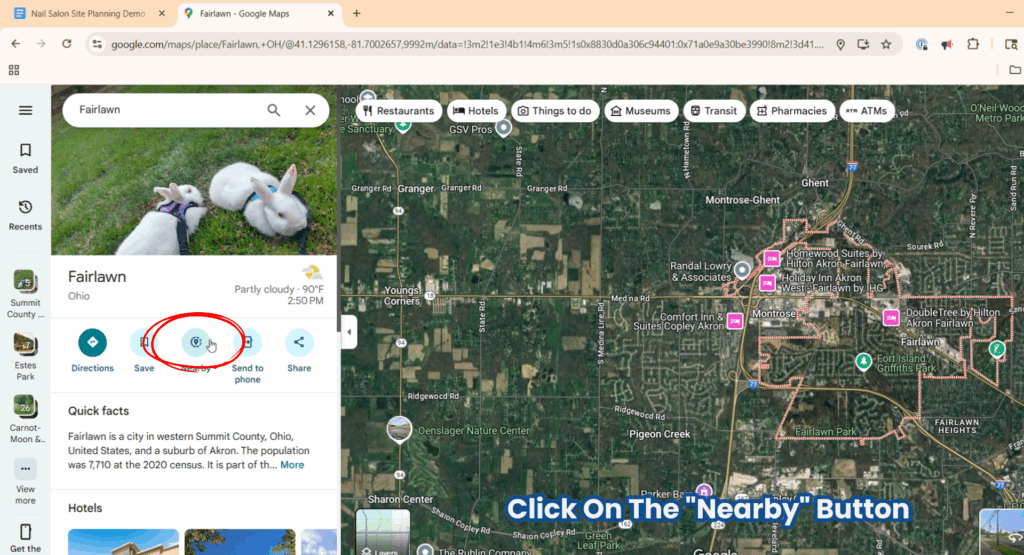The image size is (1024, 555).
Task: Open the Layers map type toggle
Action: pyautogui.click(x=383, y=533)
